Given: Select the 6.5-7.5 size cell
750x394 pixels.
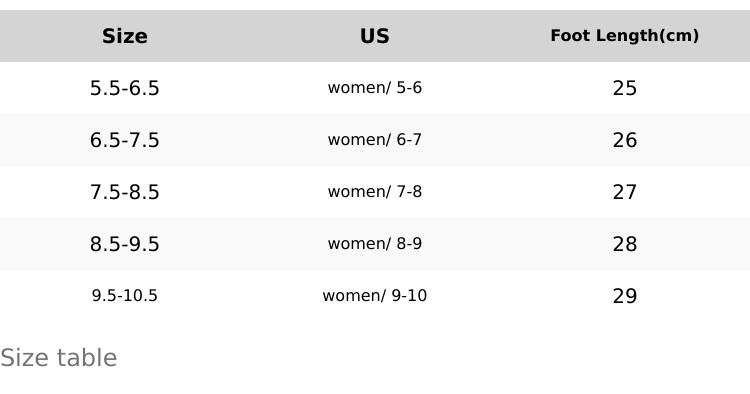Looking at the screenshot, I should point(125,140).
